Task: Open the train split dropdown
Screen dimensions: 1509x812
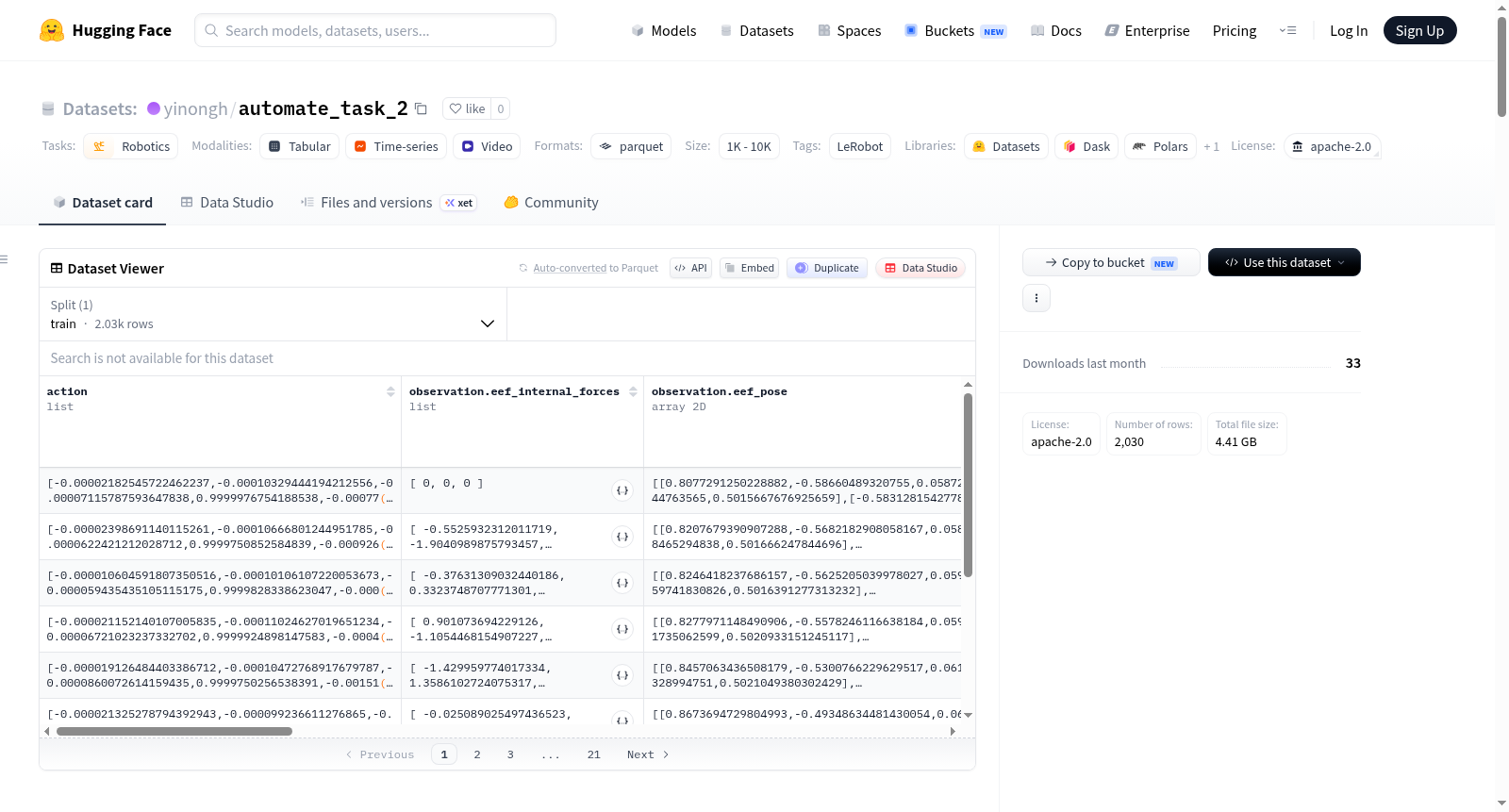Action: [273, 314]
